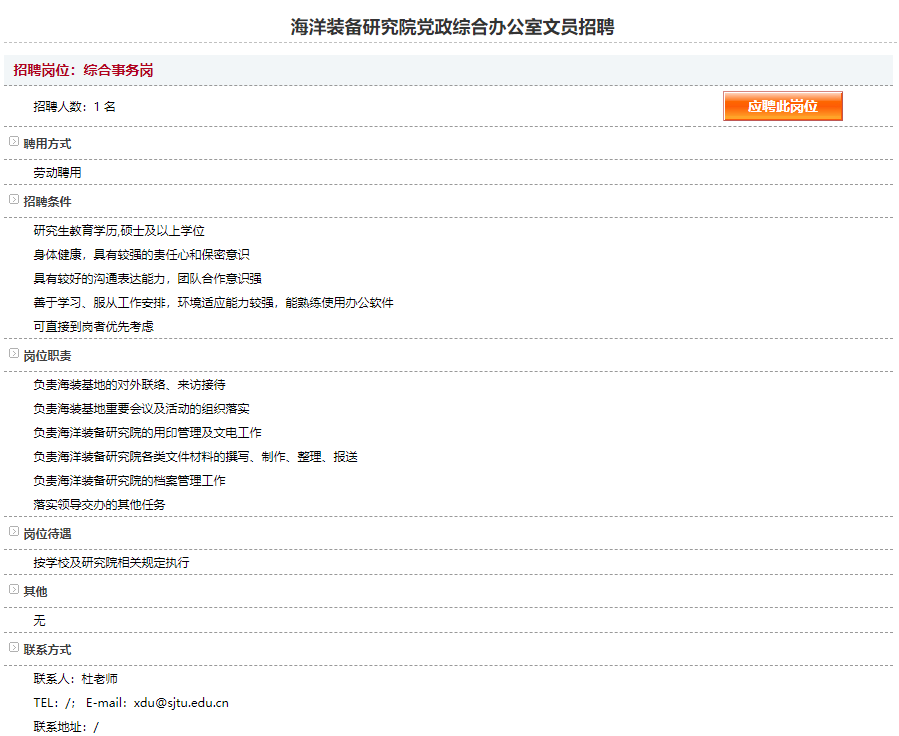Click the line 身体健康，具有较强的责任心和保密意识
Image resolution: width=899 pixels, height=736 pixels.
point(142,255)
